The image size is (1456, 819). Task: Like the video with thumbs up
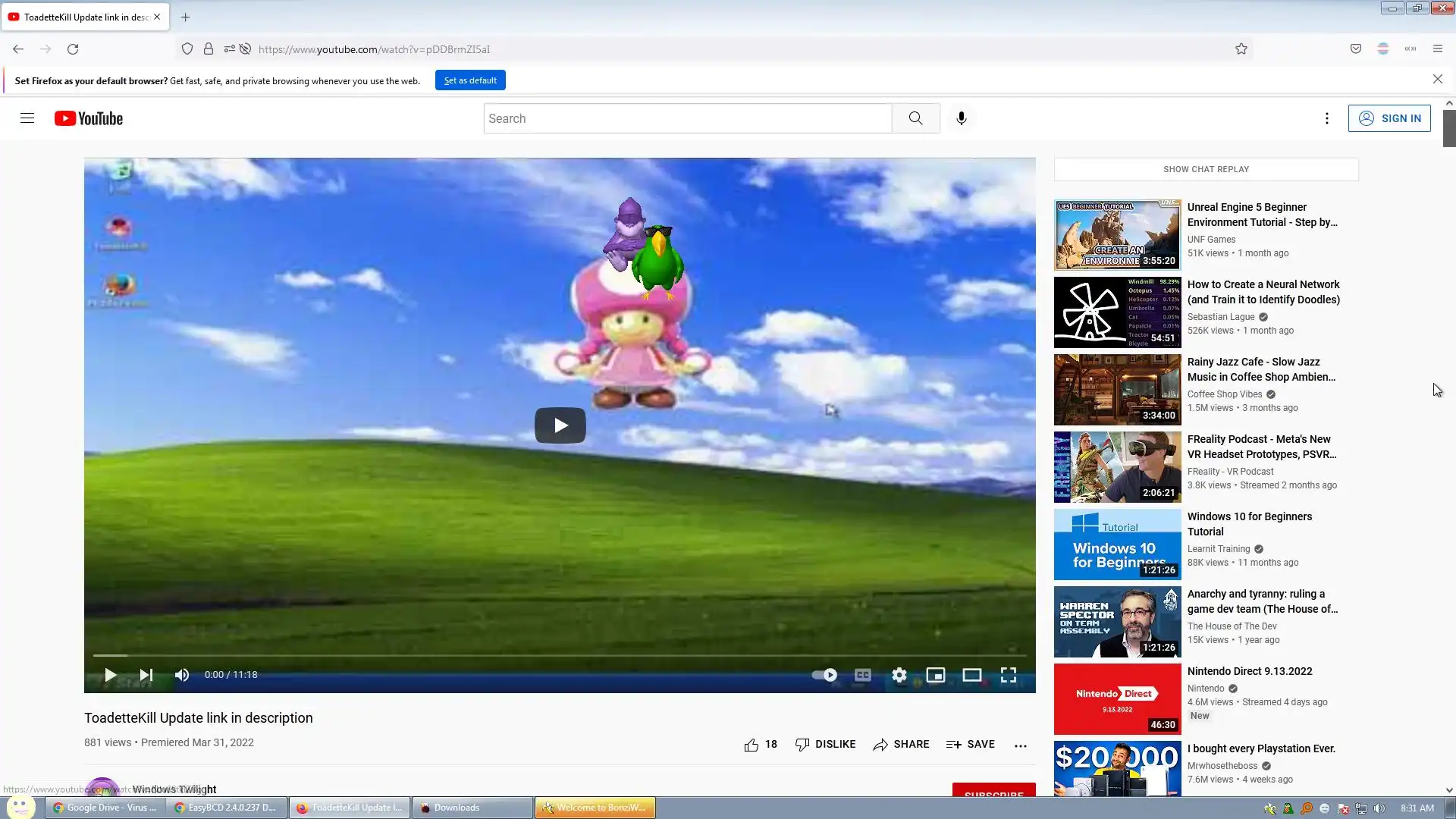[x=752, y=745]
